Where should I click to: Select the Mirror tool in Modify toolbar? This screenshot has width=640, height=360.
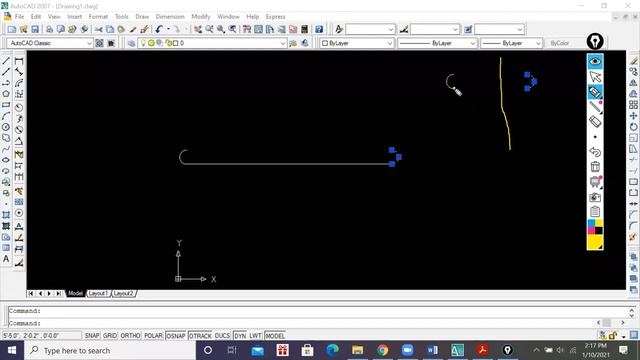pyautogui.click(x=633, y=83)
